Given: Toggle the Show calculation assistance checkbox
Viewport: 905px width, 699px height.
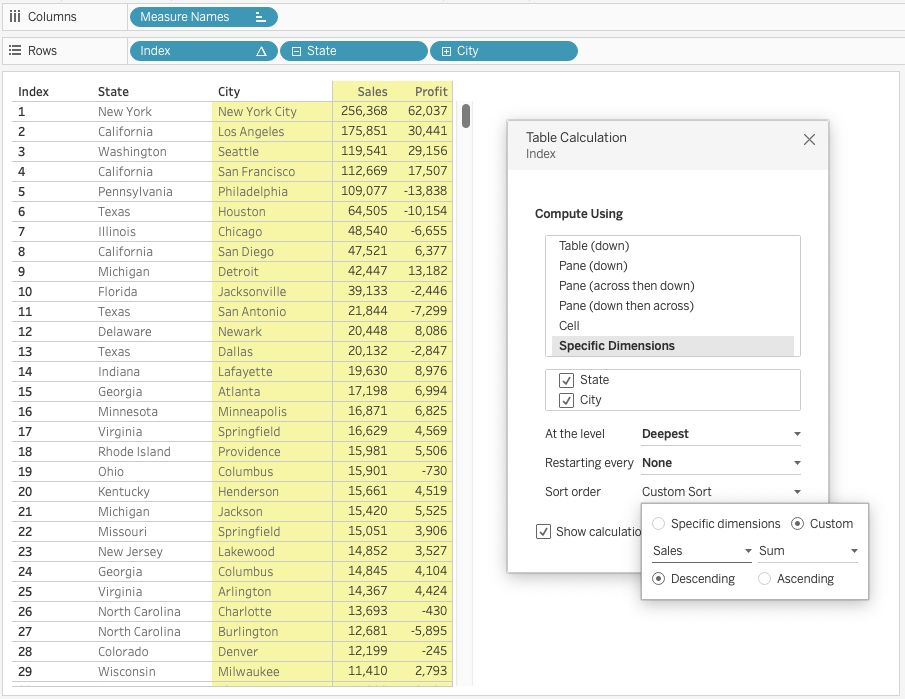Looking at the screenshot, I should click(x=543, y=531).
